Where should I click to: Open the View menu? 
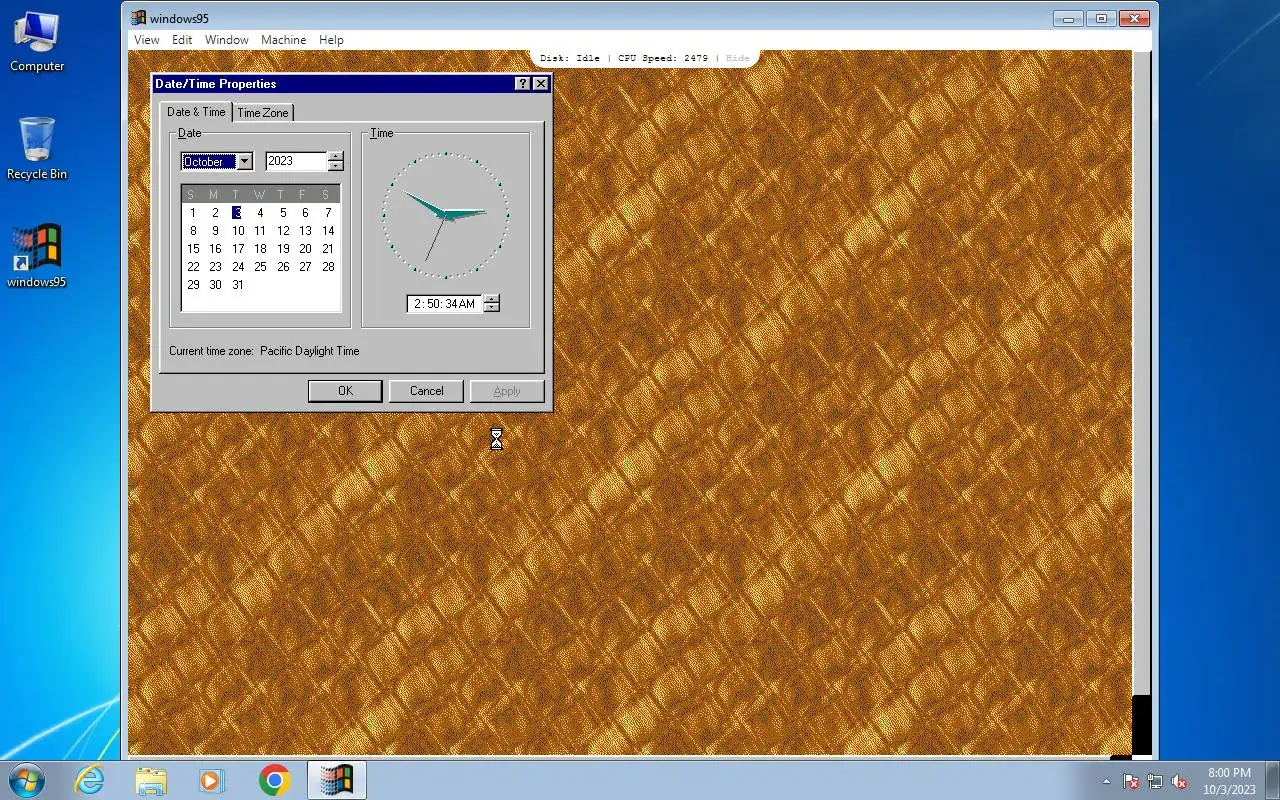147,40
